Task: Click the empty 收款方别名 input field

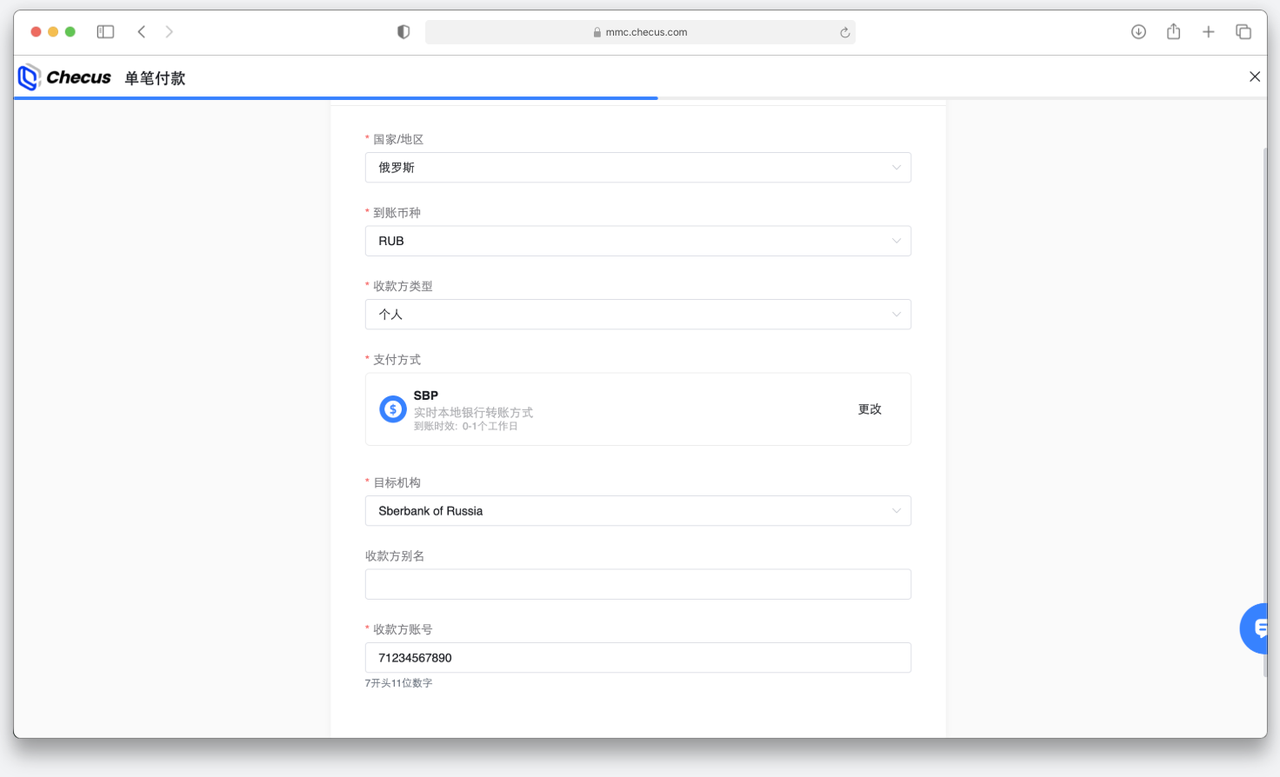Action: [637, 584]
